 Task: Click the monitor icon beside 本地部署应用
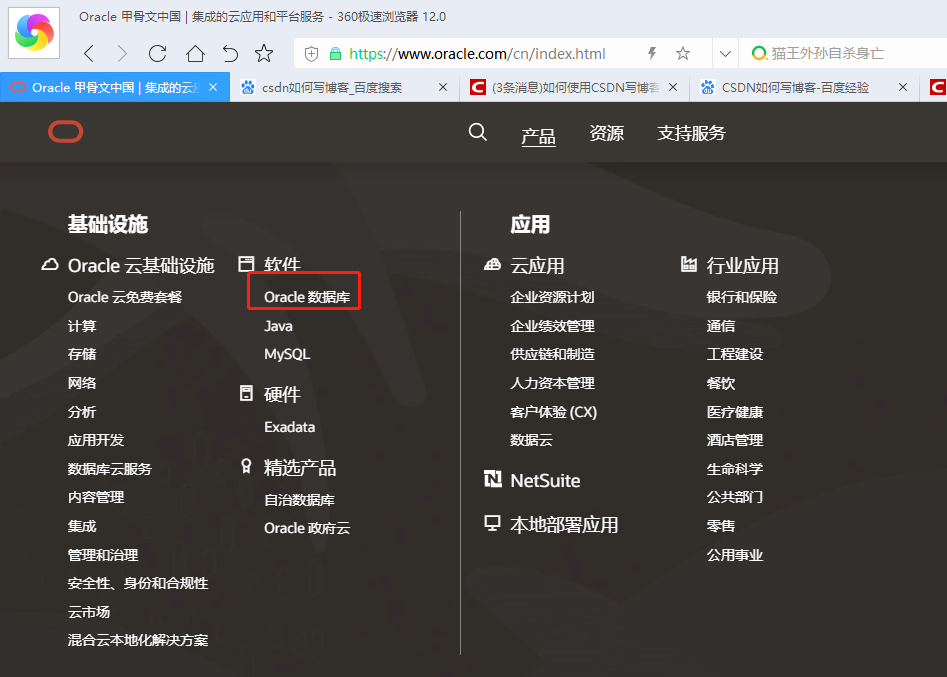click(x=492, y=522)
